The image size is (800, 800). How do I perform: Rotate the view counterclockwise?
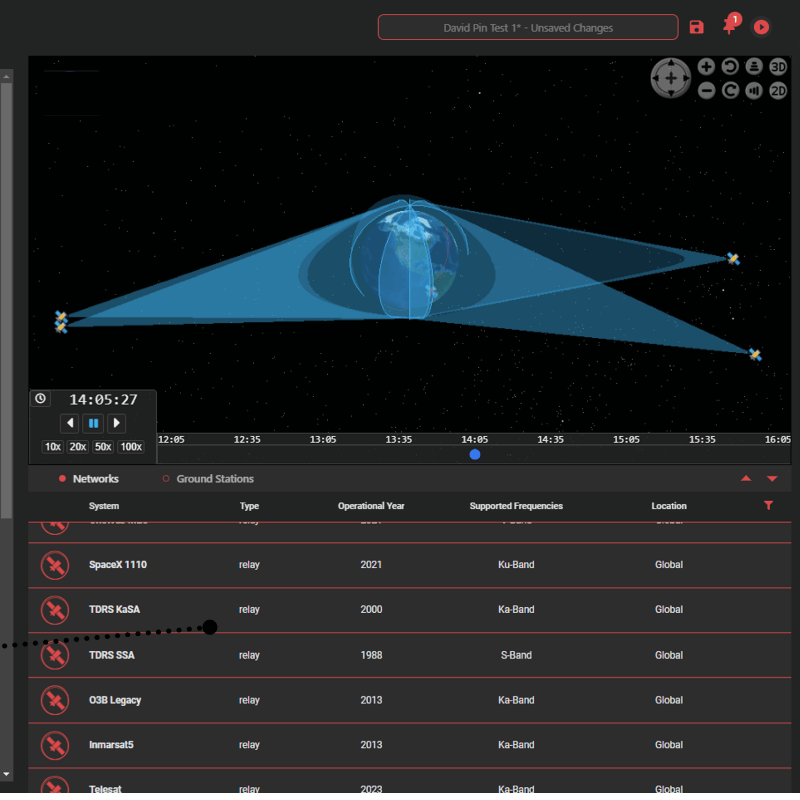click(x=730, y=67)
